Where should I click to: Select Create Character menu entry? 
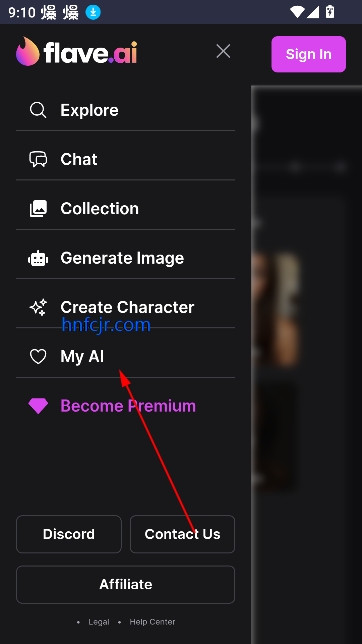[125, 307]
